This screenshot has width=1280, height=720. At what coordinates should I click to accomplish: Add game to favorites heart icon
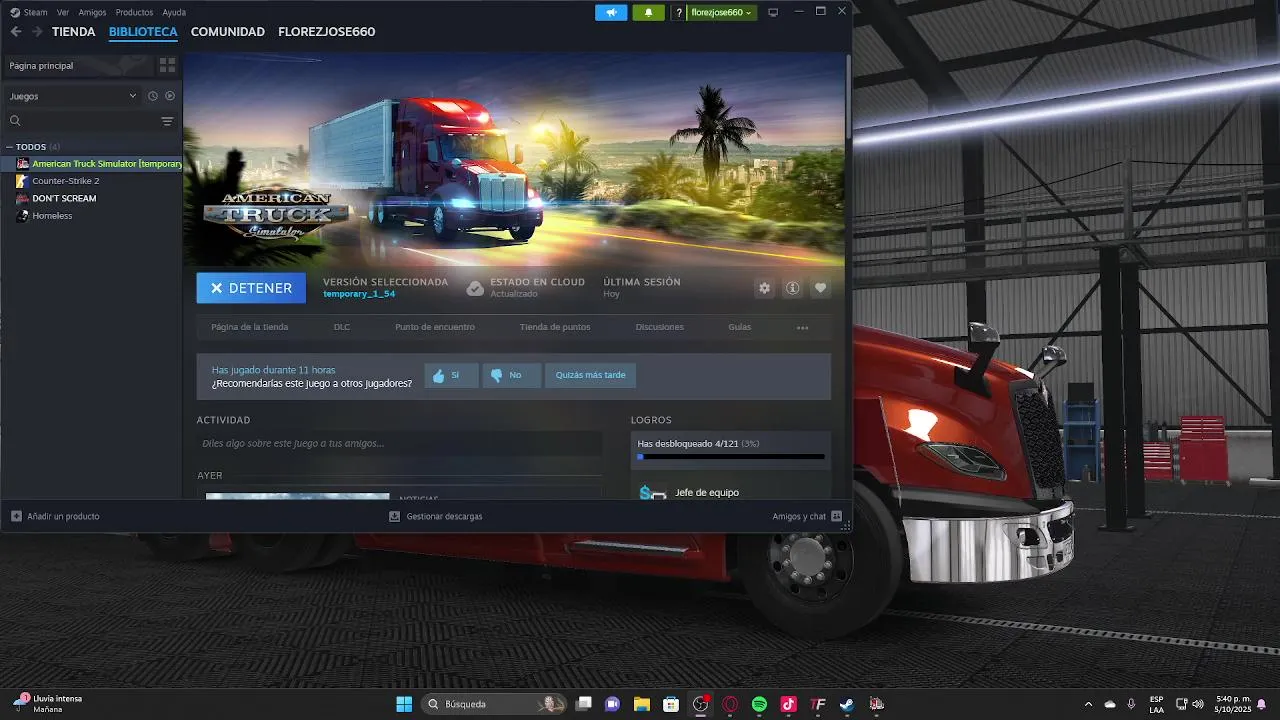[x=820, y=288]
